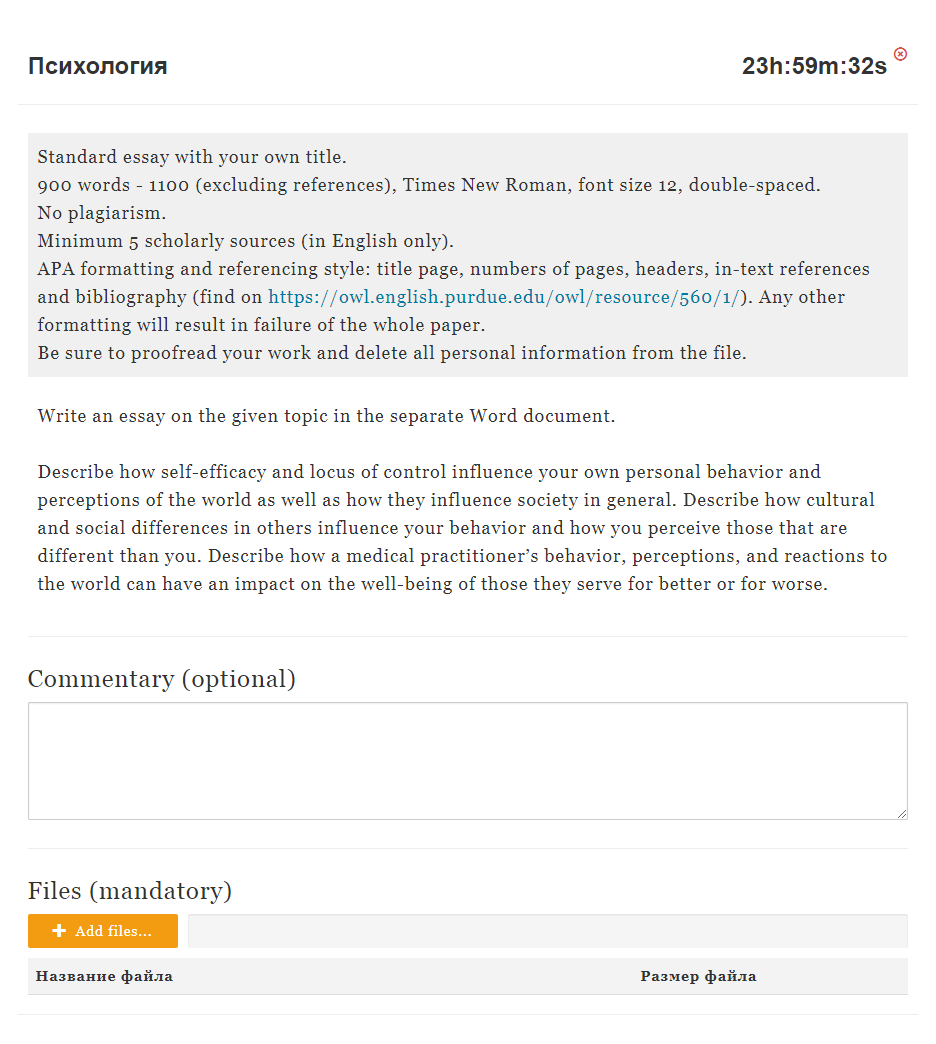Click the "Write an essay on the given topic" sentence

pyautogui.click(x=326, y=416)
